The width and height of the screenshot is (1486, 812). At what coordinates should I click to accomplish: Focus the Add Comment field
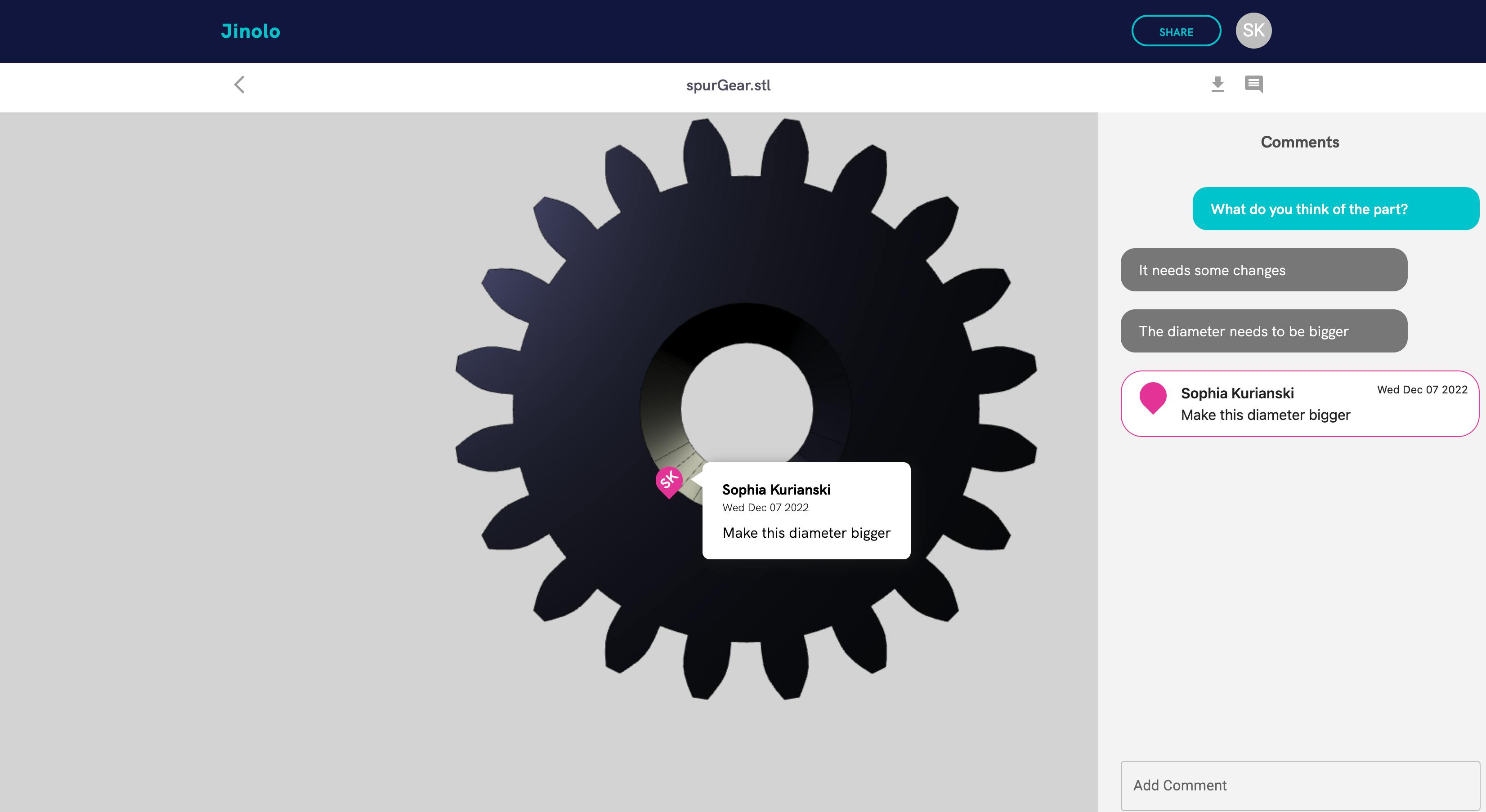1300,785
